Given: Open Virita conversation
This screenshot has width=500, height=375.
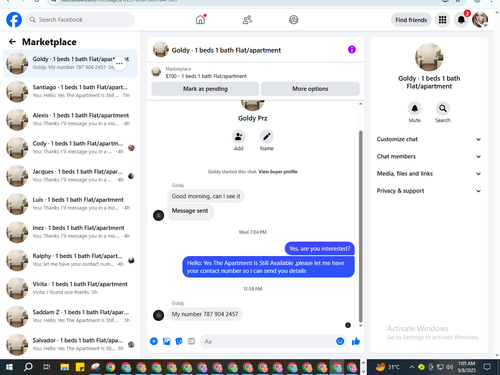Looking at the screenshot, I should click(x=70, y=288).
